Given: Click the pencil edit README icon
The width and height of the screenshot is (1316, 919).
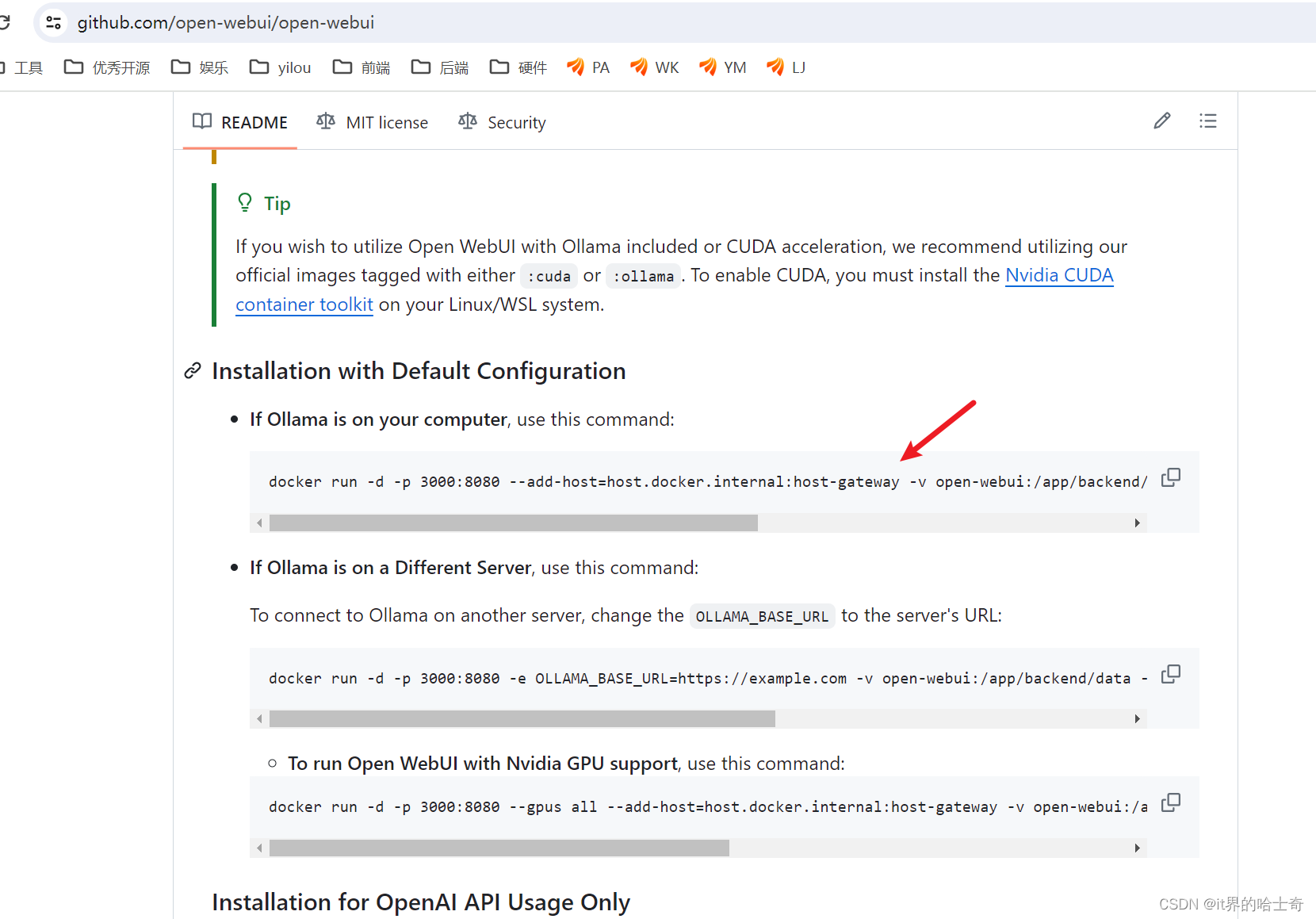Looking at the screenshot, I should [x=1162, y=121].
